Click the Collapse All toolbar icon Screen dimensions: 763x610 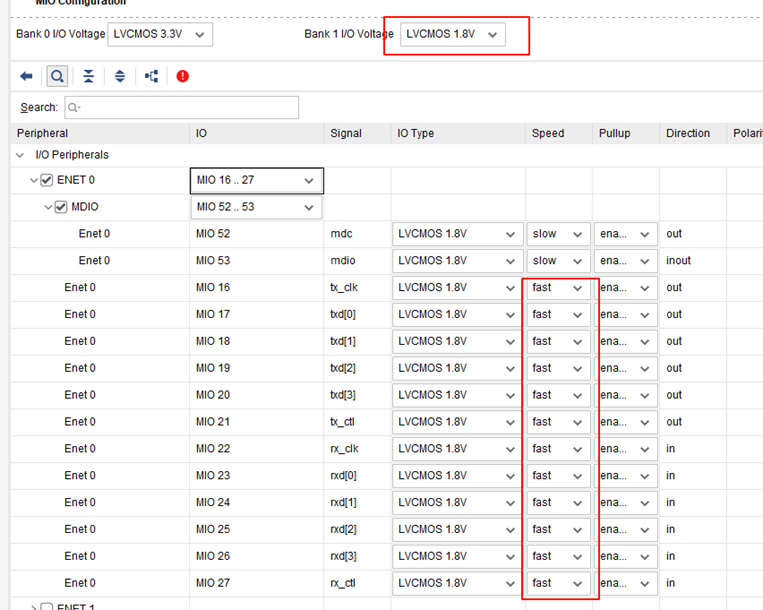click(x=88, y=76)
